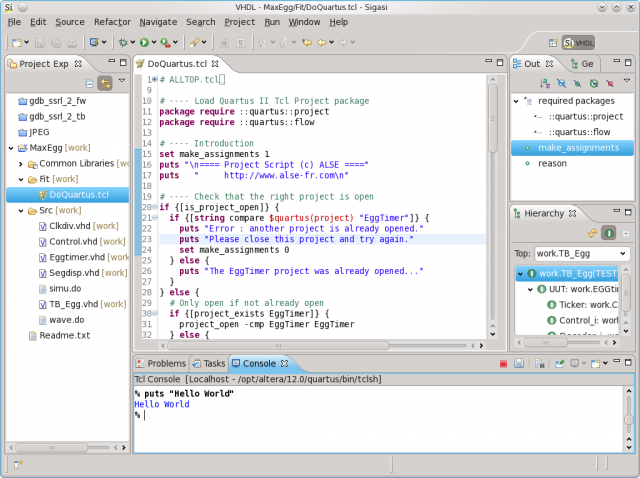The image size is (640, 478).
Task: Click the Sigasi window menu icon
Action: tap(9, 7)
